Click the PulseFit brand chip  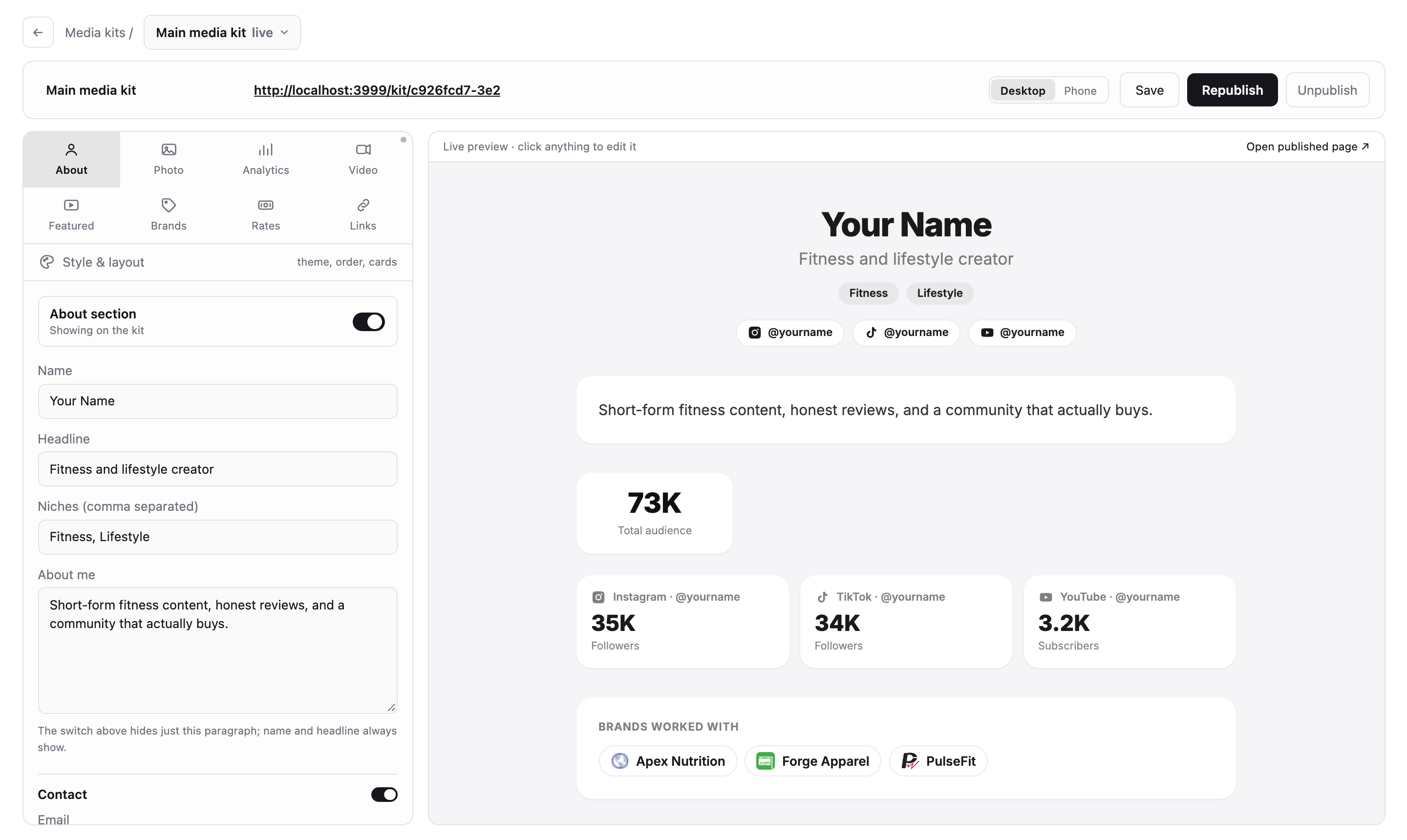click(x=938, y=761)
